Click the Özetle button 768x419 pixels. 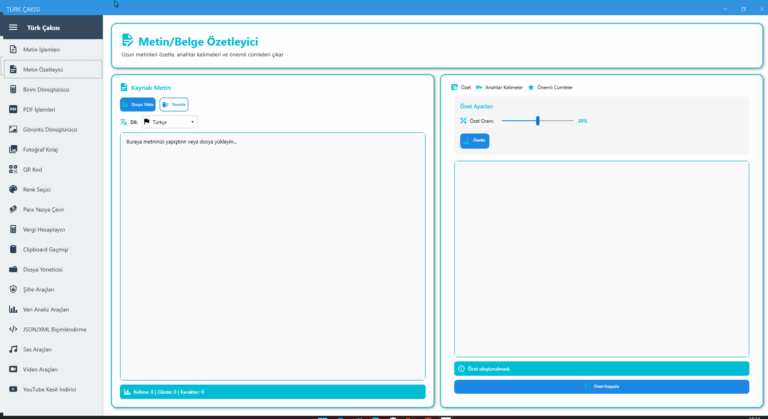click(x=475, y=141)
